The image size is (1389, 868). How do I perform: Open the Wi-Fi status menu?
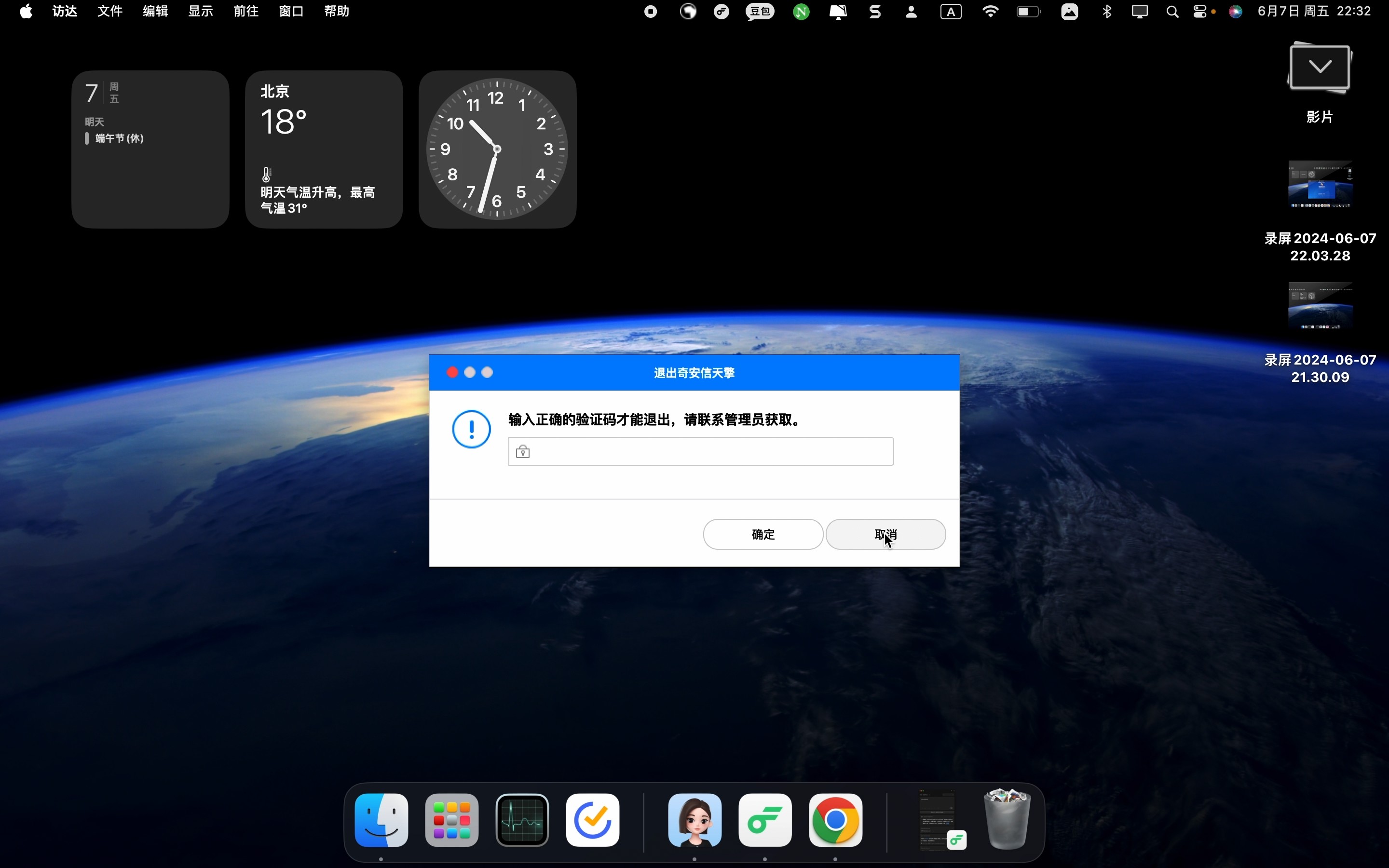click(x=990, y=12)
